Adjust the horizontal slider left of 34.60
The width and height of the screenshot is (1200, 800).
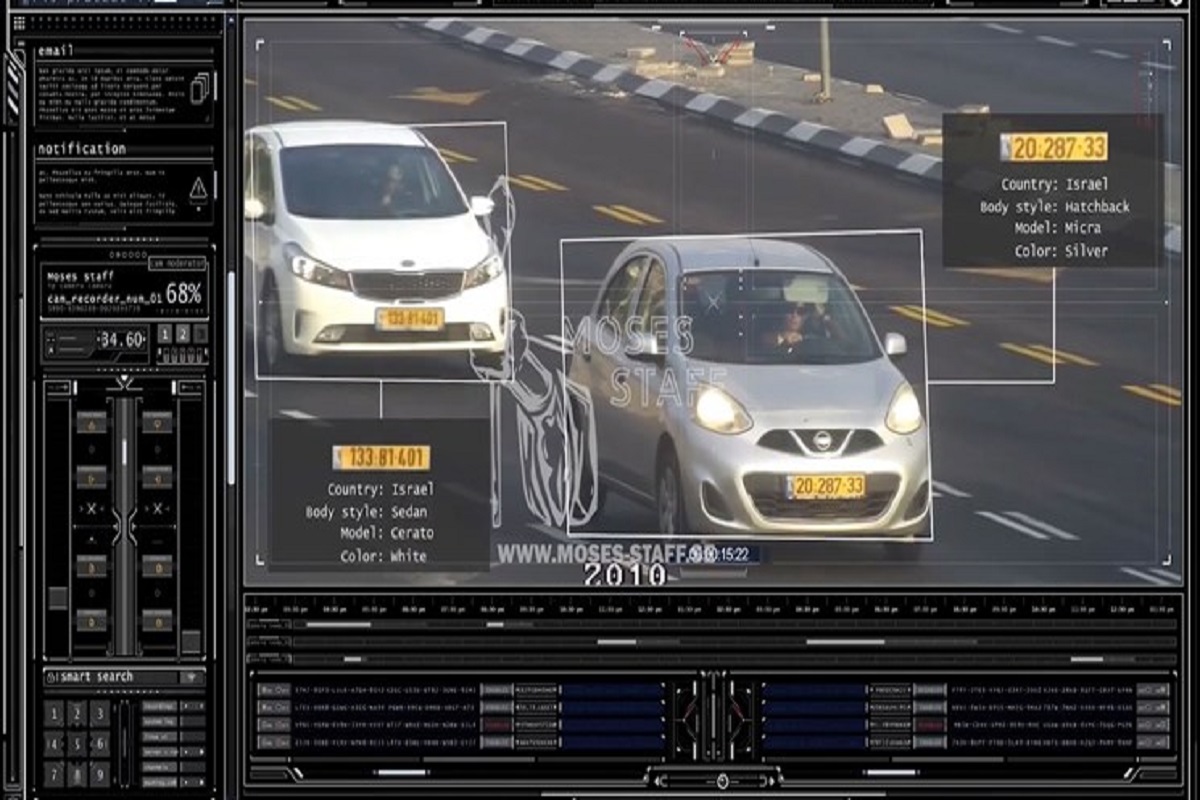click(69, 342)
